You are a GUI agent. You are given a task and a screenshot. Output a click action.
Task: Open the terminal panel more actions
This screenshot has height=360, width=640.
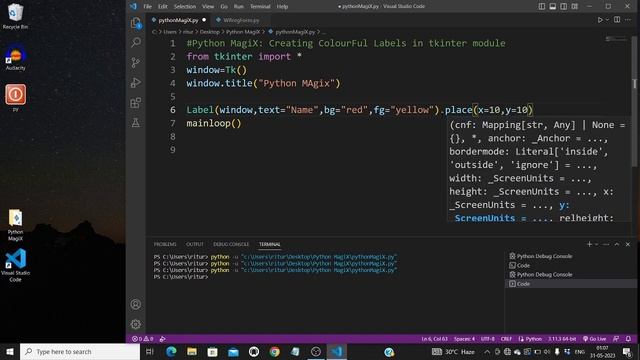click(606, 244)
